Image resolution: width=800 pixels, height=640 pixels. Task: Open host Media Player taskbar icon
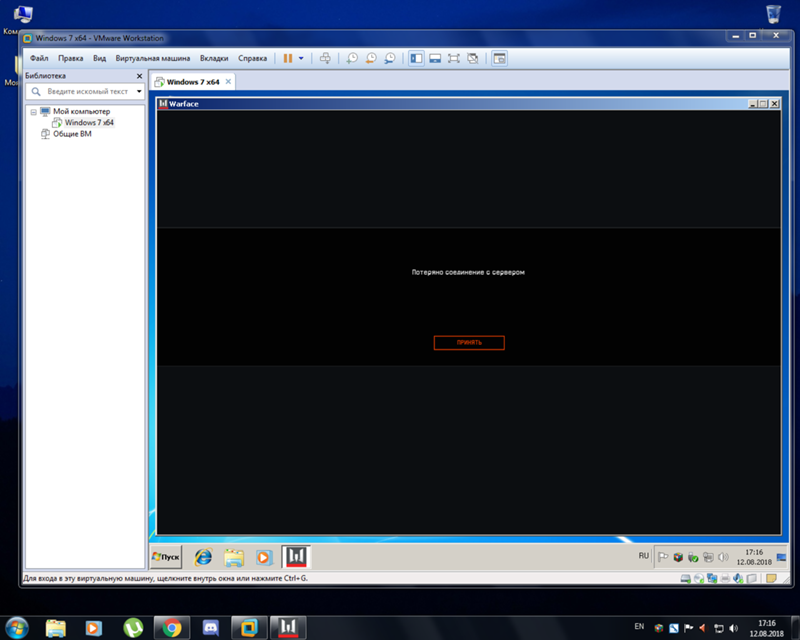pos(93,628)
